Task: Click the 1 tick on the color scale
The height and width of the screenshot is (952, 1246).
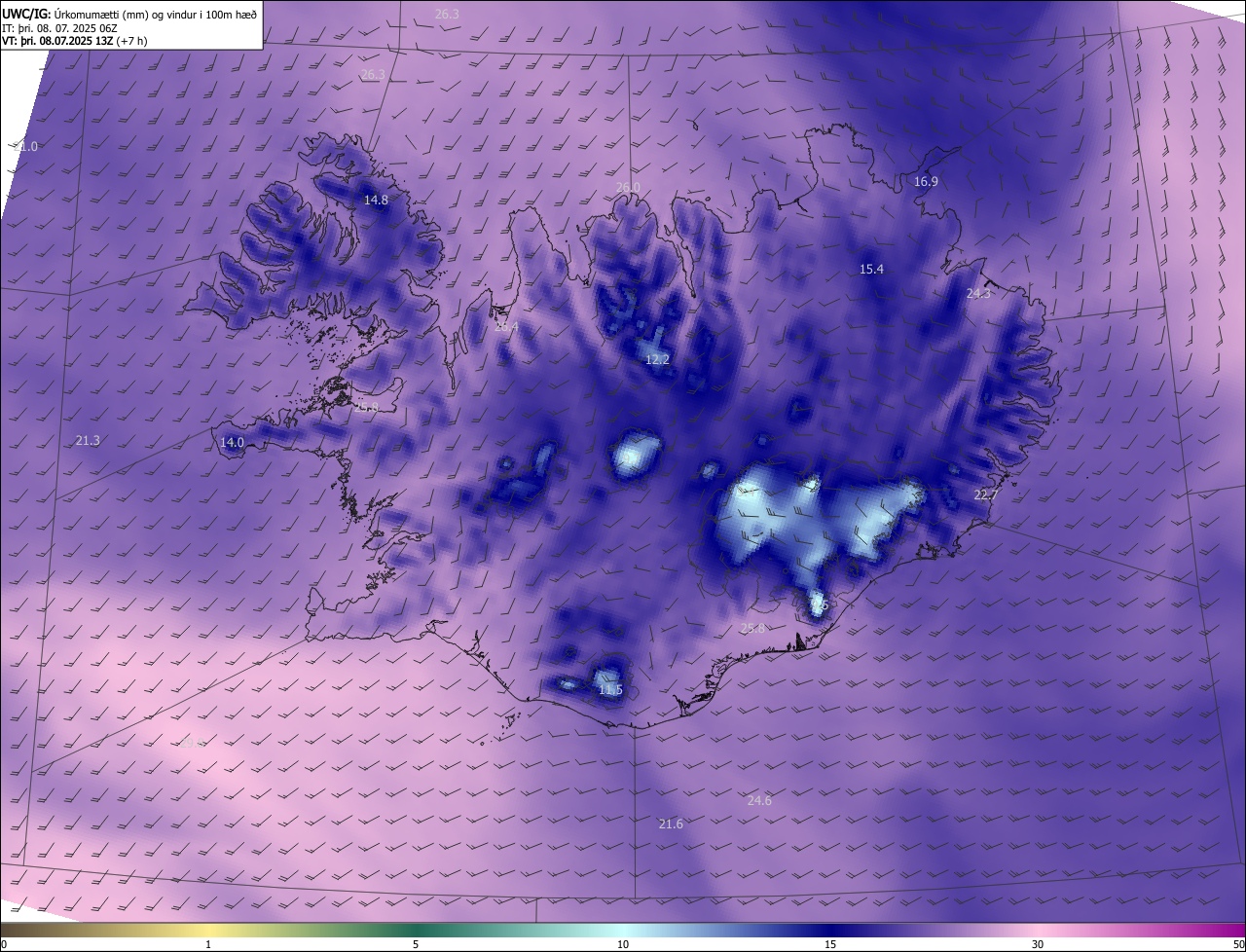Action: [x=208, y=944]
